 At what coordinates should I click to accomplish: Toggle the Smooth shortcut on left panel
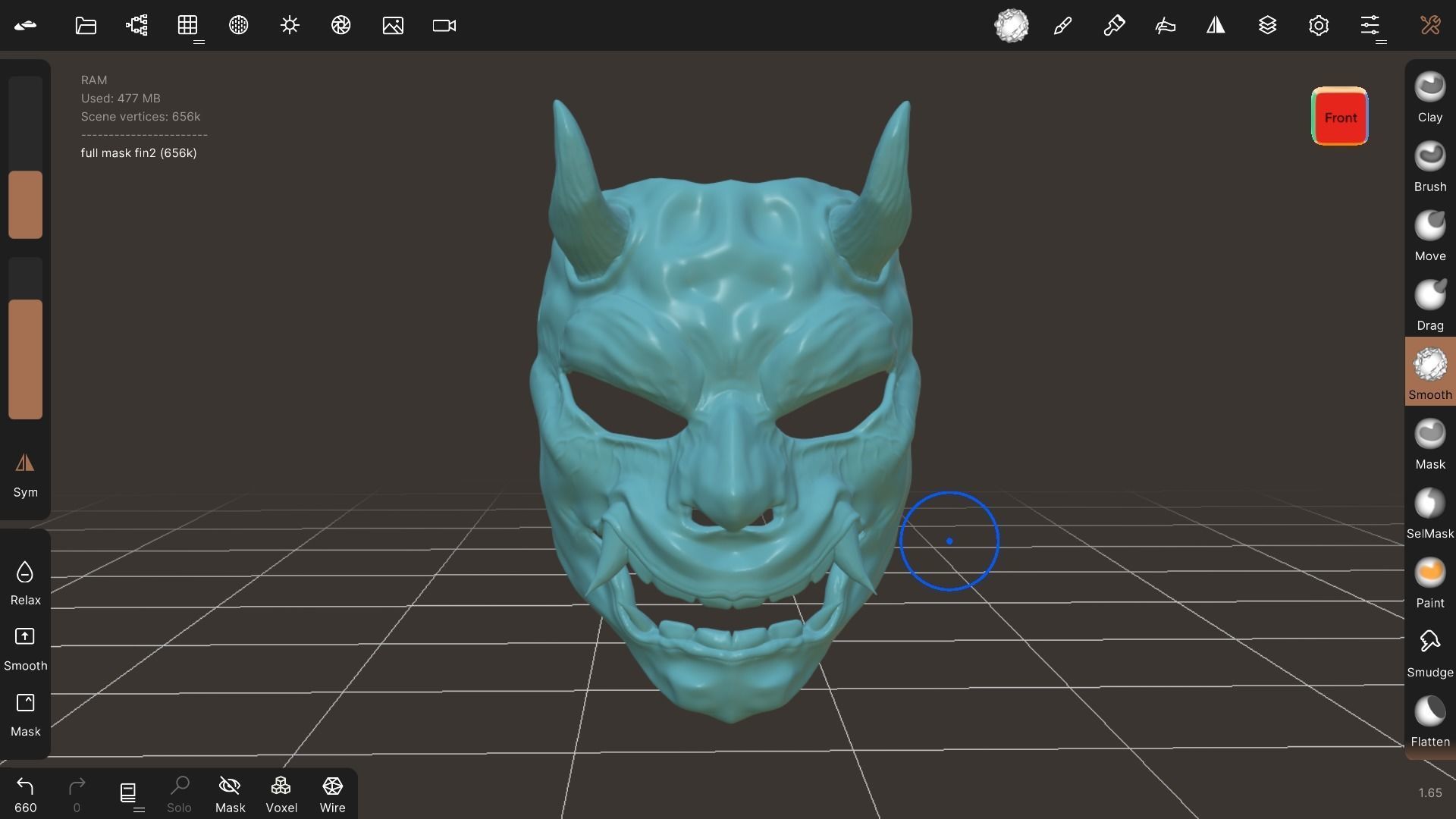25,649
